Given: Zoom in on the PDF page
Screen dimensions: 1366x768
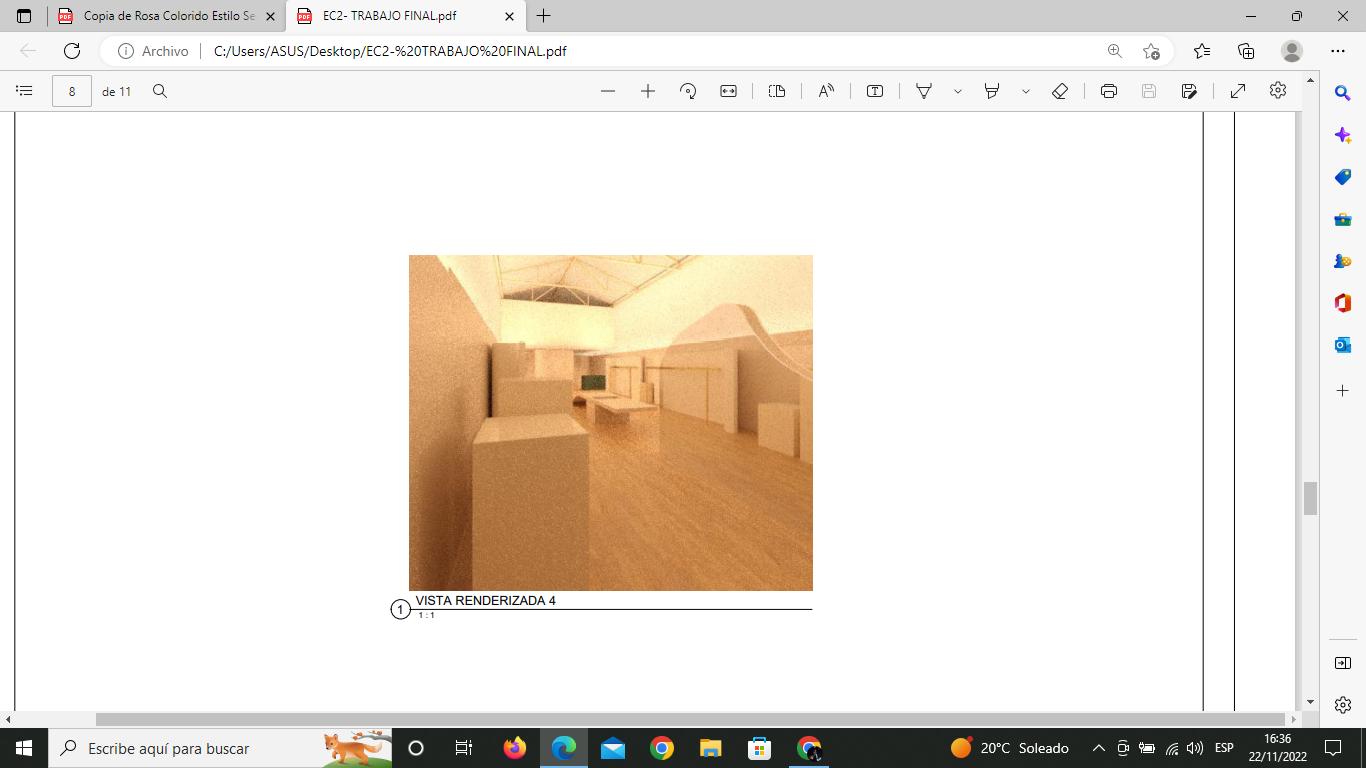Looking at the screenshot, I should coord(648,91).
